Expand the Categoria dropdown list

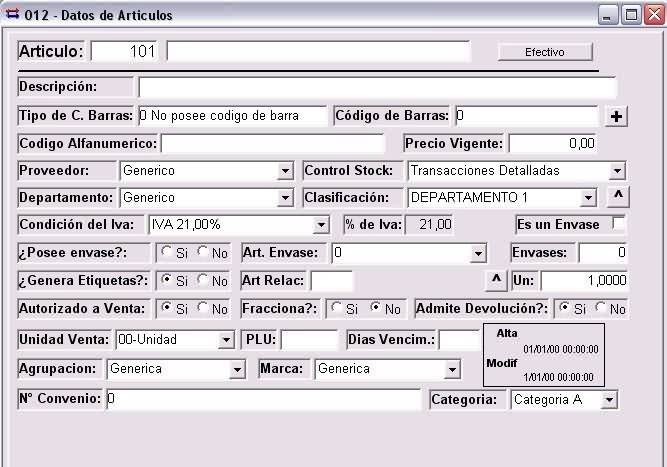609,401
